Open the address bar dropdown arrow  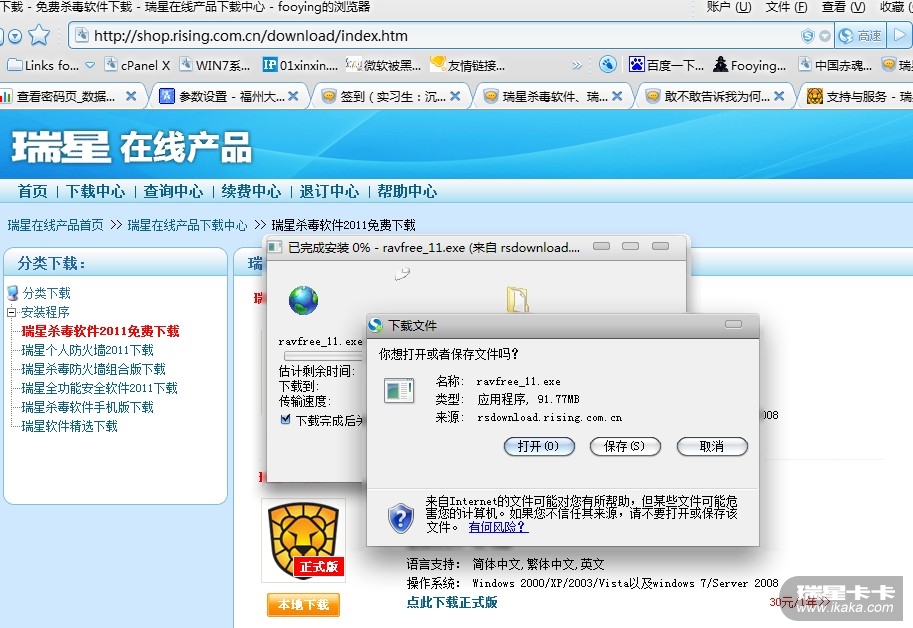(824, 36)
